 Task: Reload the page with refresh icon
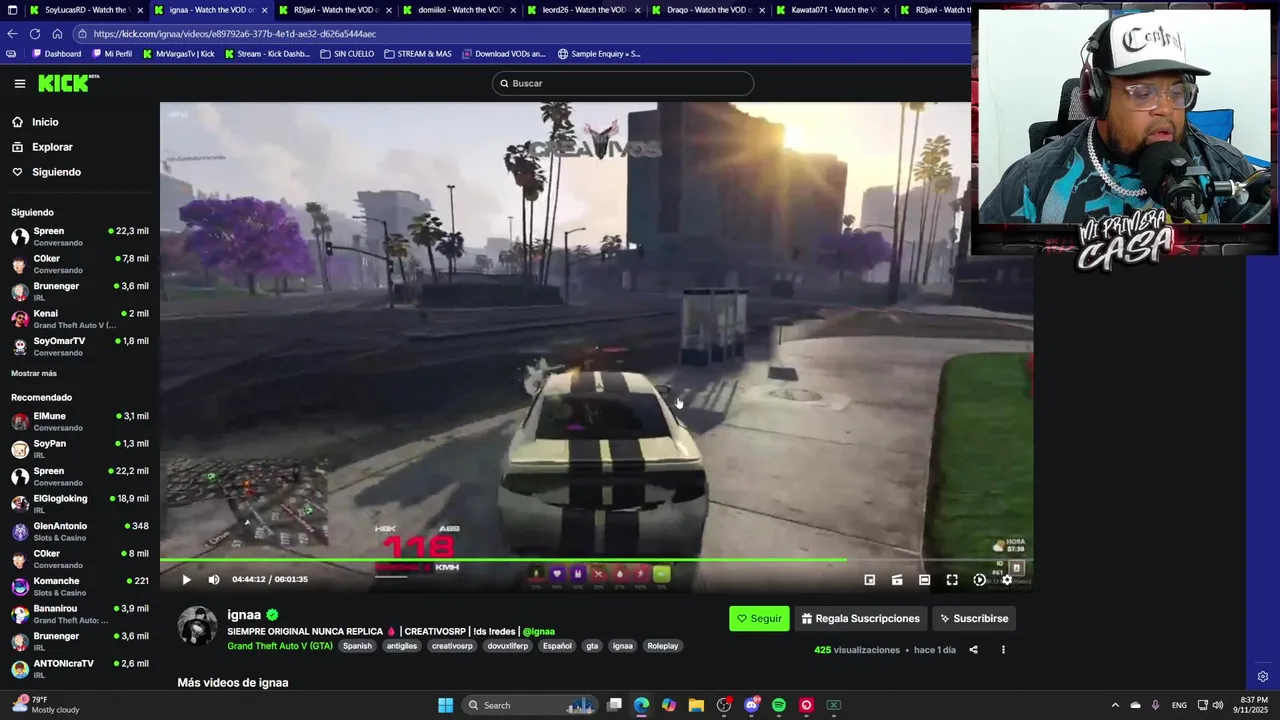coord(35,33)
